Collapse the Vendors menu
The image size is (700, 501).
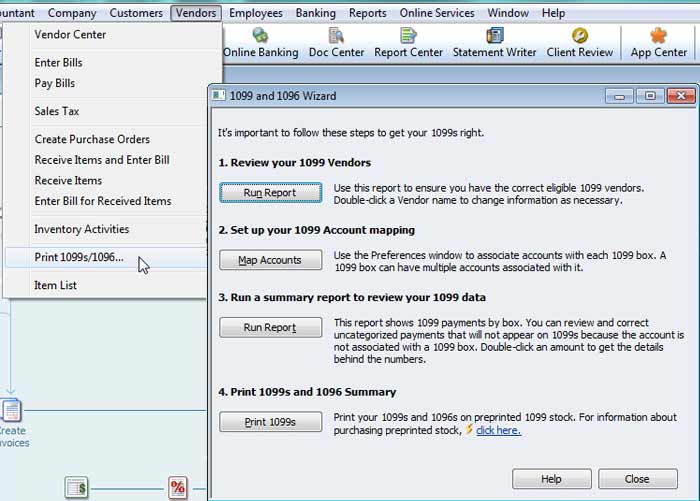[196, 13]
